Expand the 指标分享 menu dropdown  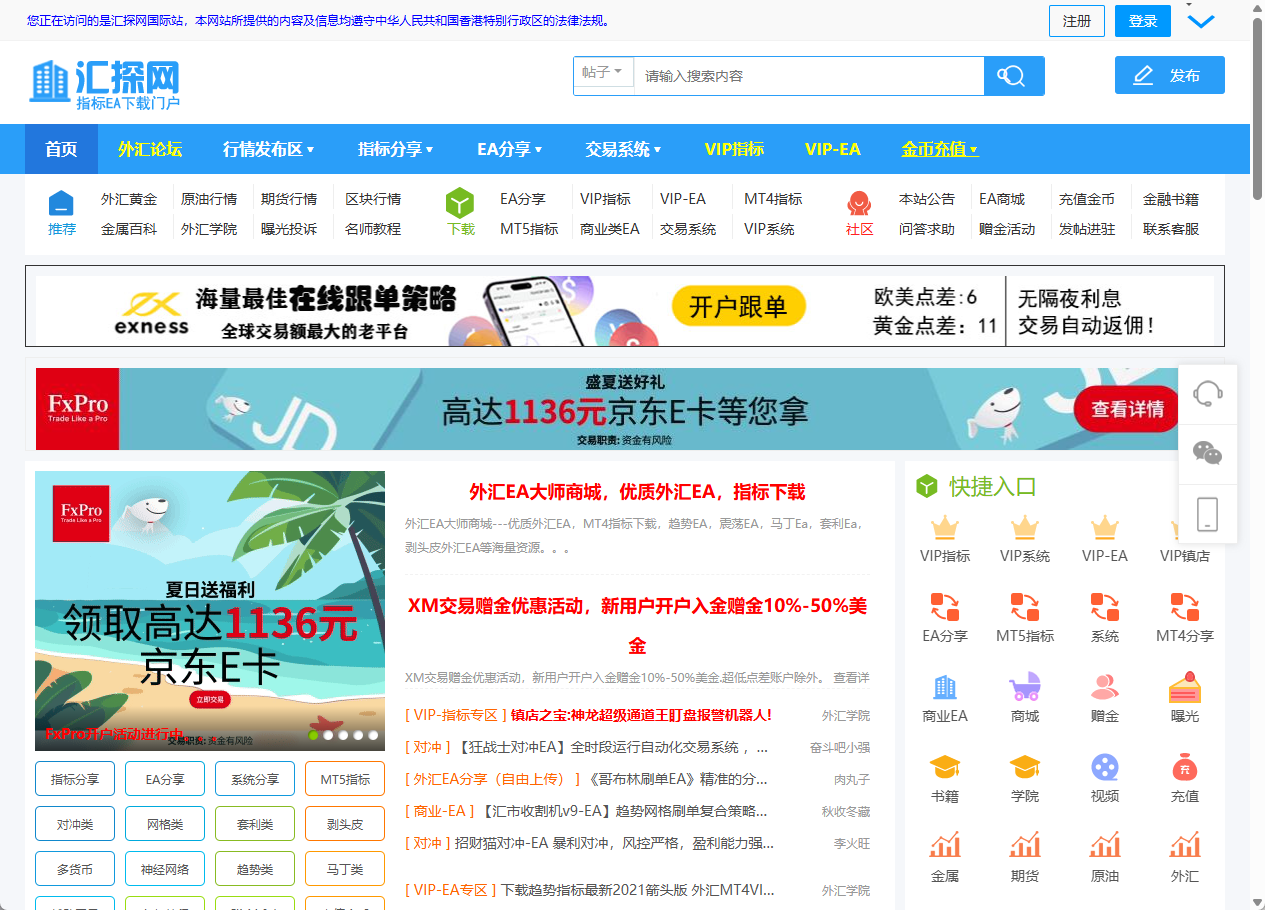click(393, 148)
